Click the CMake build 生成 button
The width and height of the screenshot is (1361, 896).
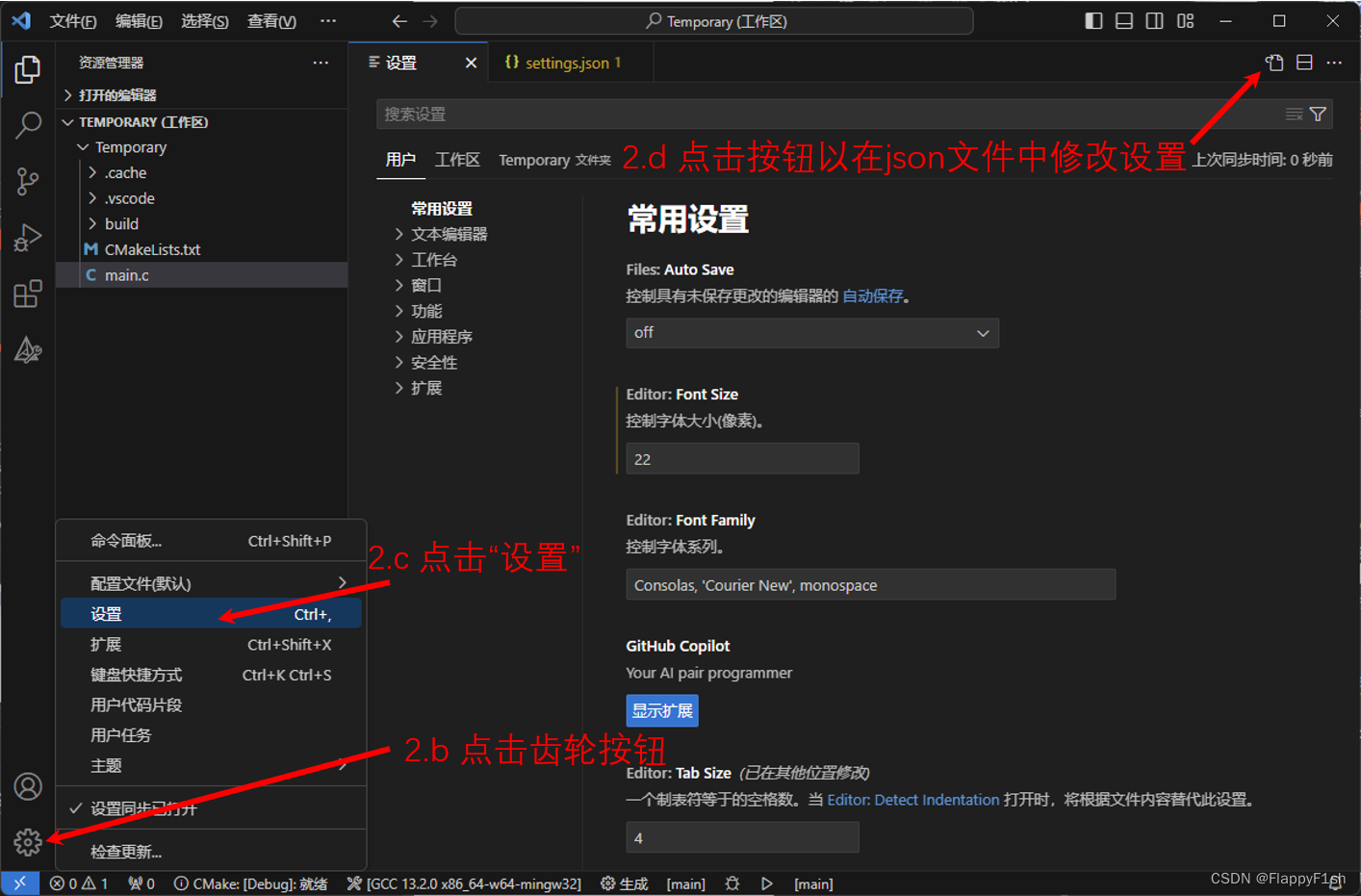tap(624, 883)
